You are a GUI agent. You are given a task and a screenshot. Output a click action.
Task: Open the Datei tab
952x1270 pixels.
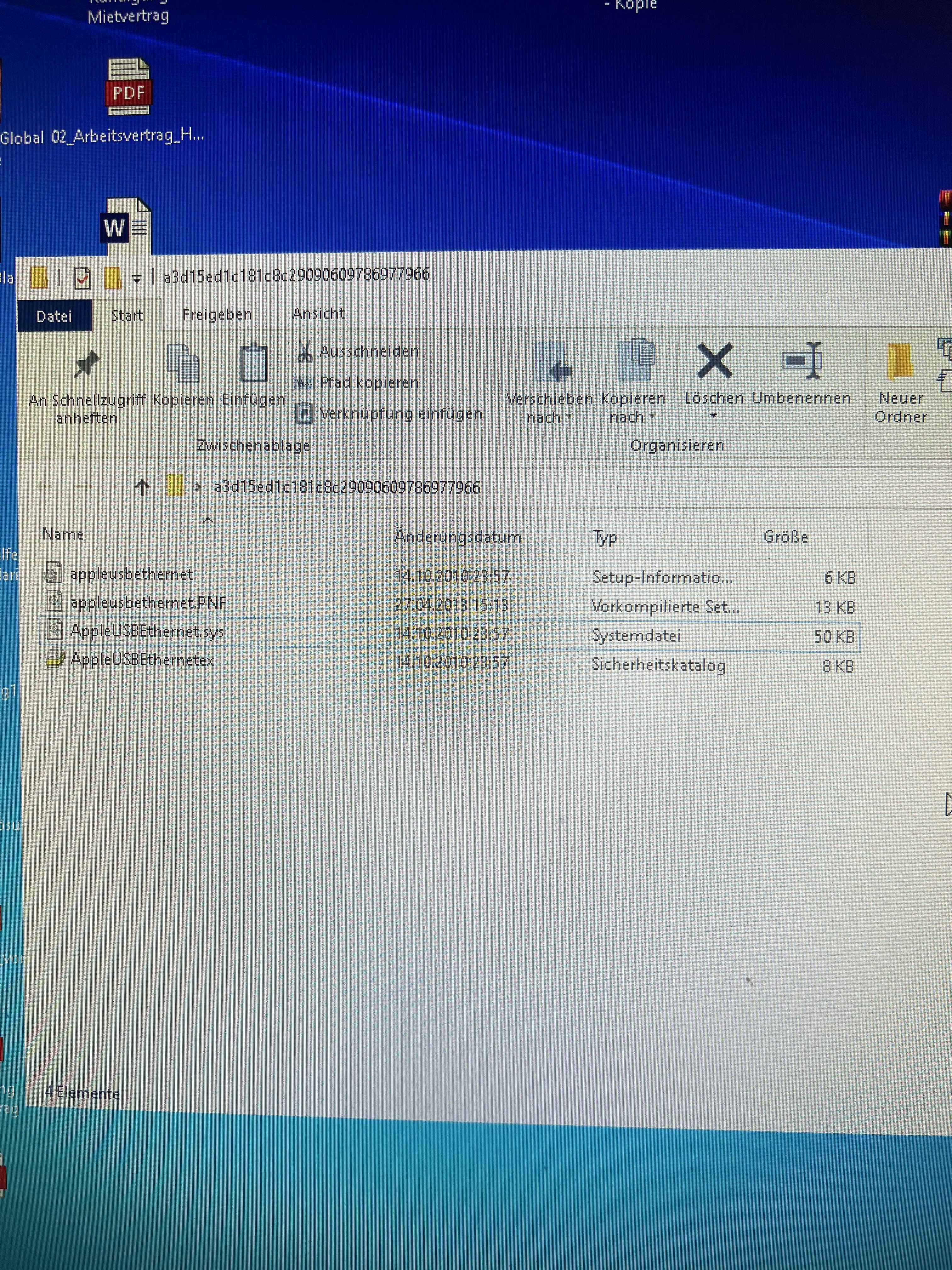[54, 316]
